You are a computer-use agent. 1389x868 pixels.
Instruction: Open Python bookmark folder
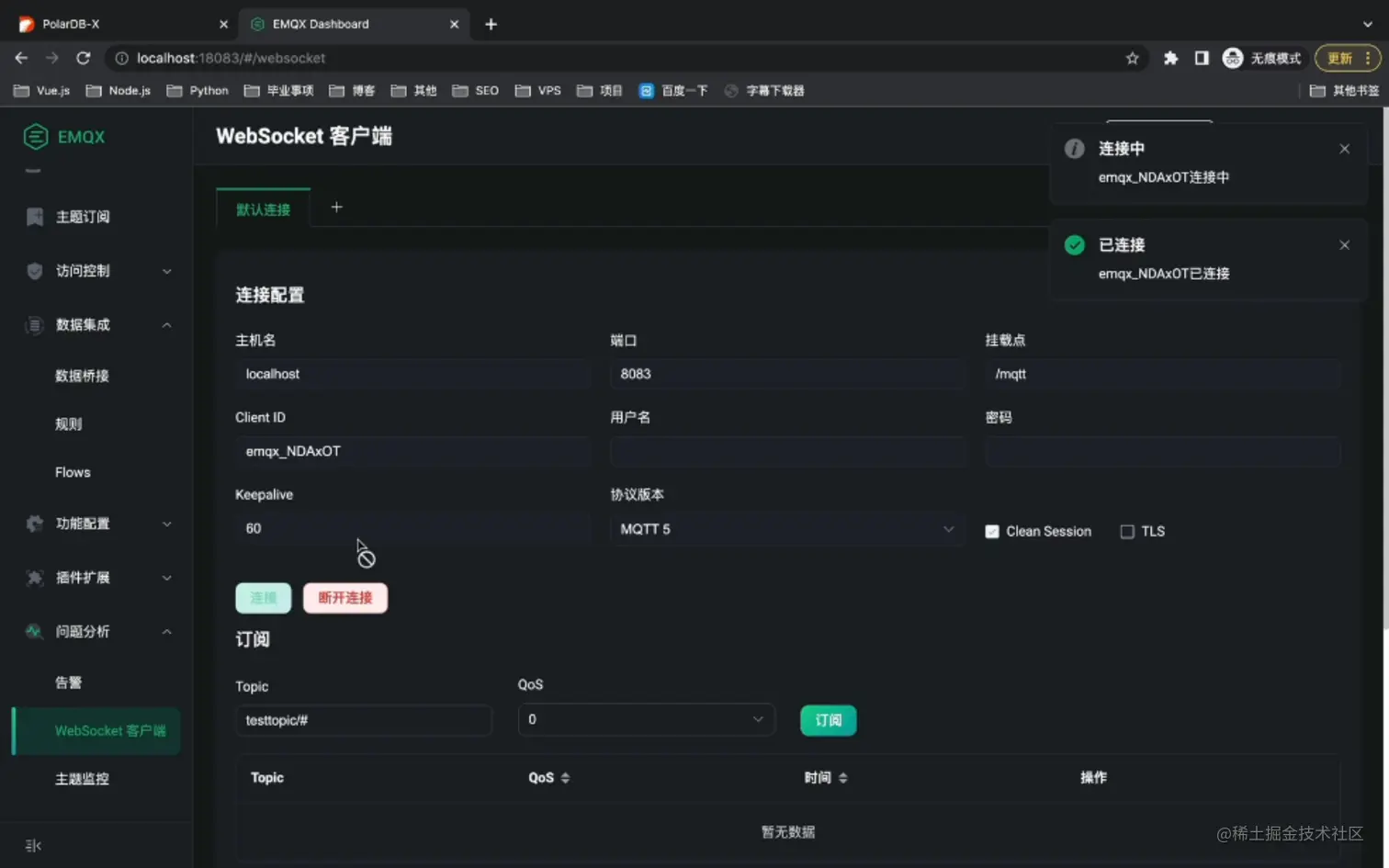pos(198,91)
